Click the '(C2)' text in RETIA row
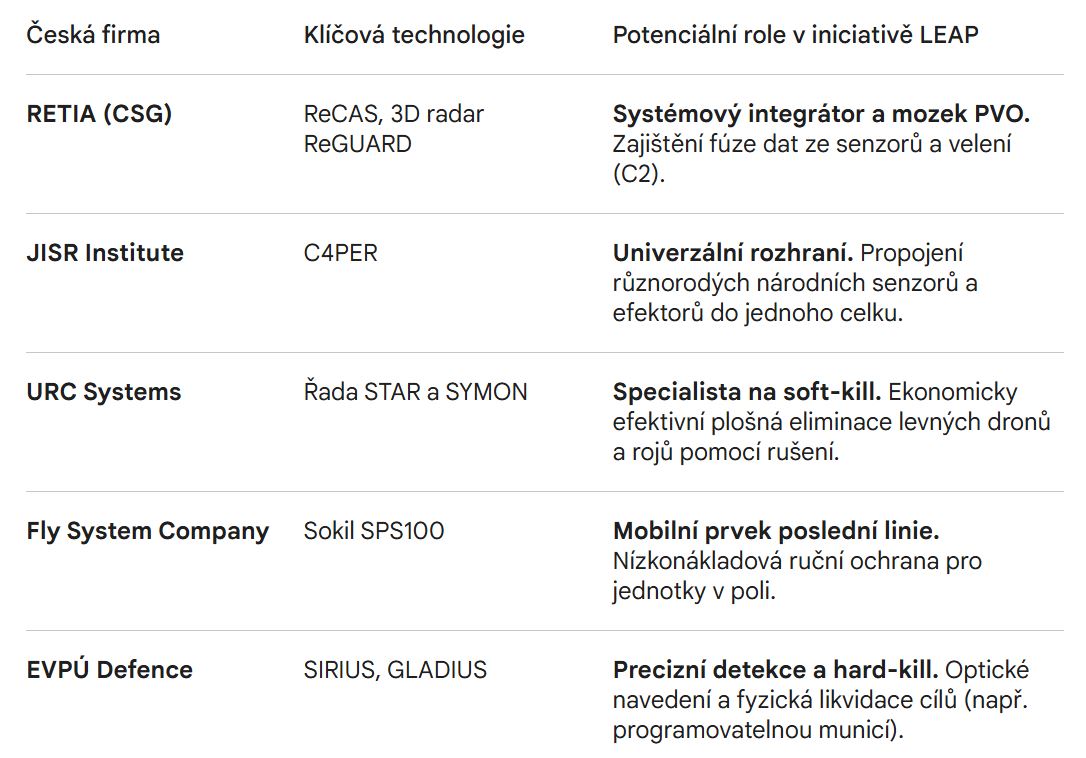This screenshot has width=1086, height=758. (x=636, y=174)
